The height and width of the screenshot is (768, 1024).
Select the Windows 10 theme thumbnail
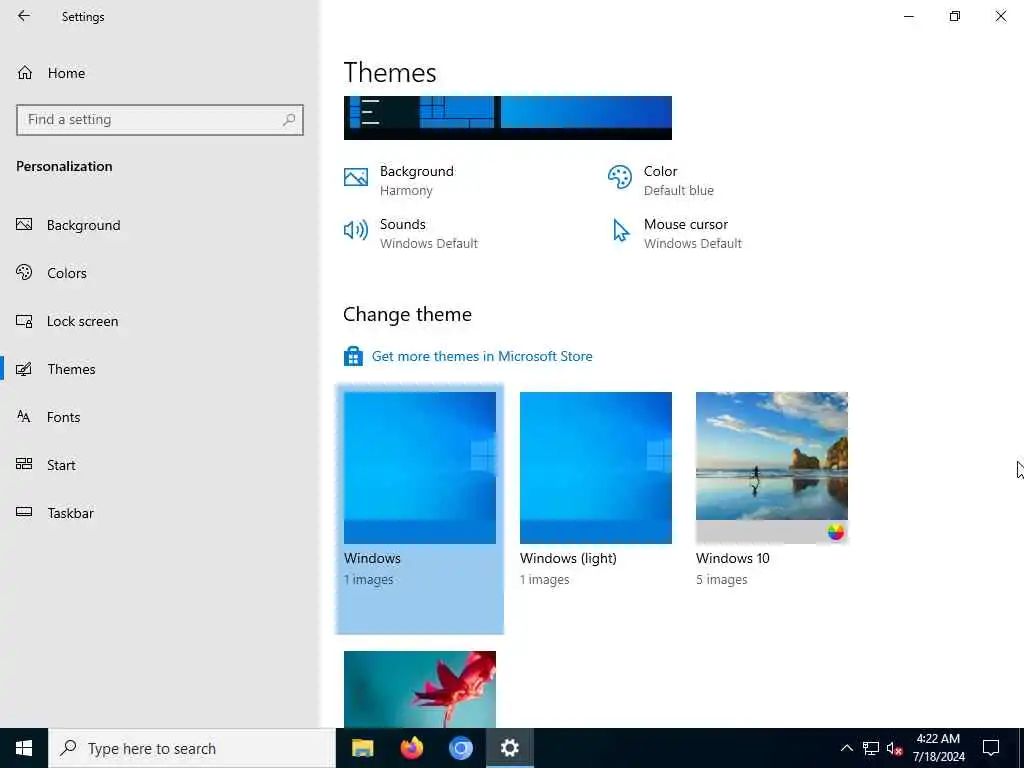(772, 468)
